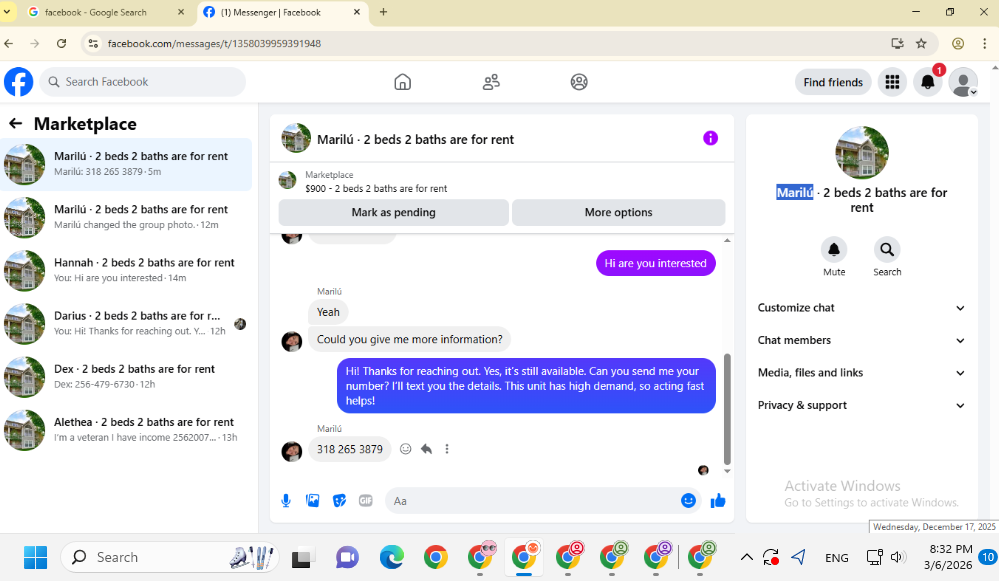999x581 pixels.
Task: Open the taskbar clock showing 8:32 PM
Action: pos(950,557)
